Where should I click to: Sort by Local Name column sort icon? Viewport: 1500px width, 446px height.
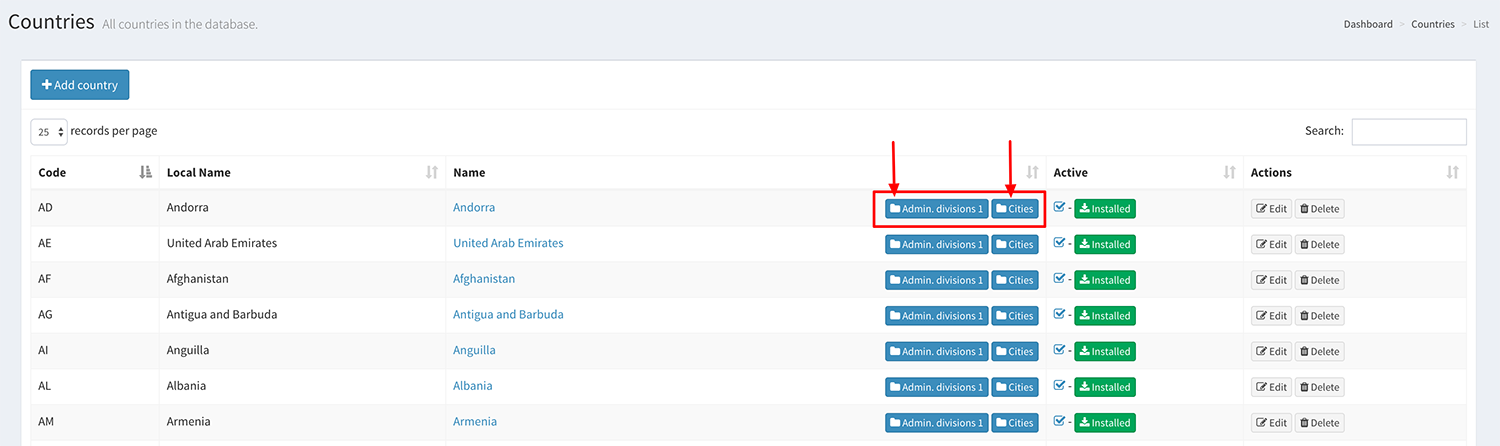pos(432,172)
